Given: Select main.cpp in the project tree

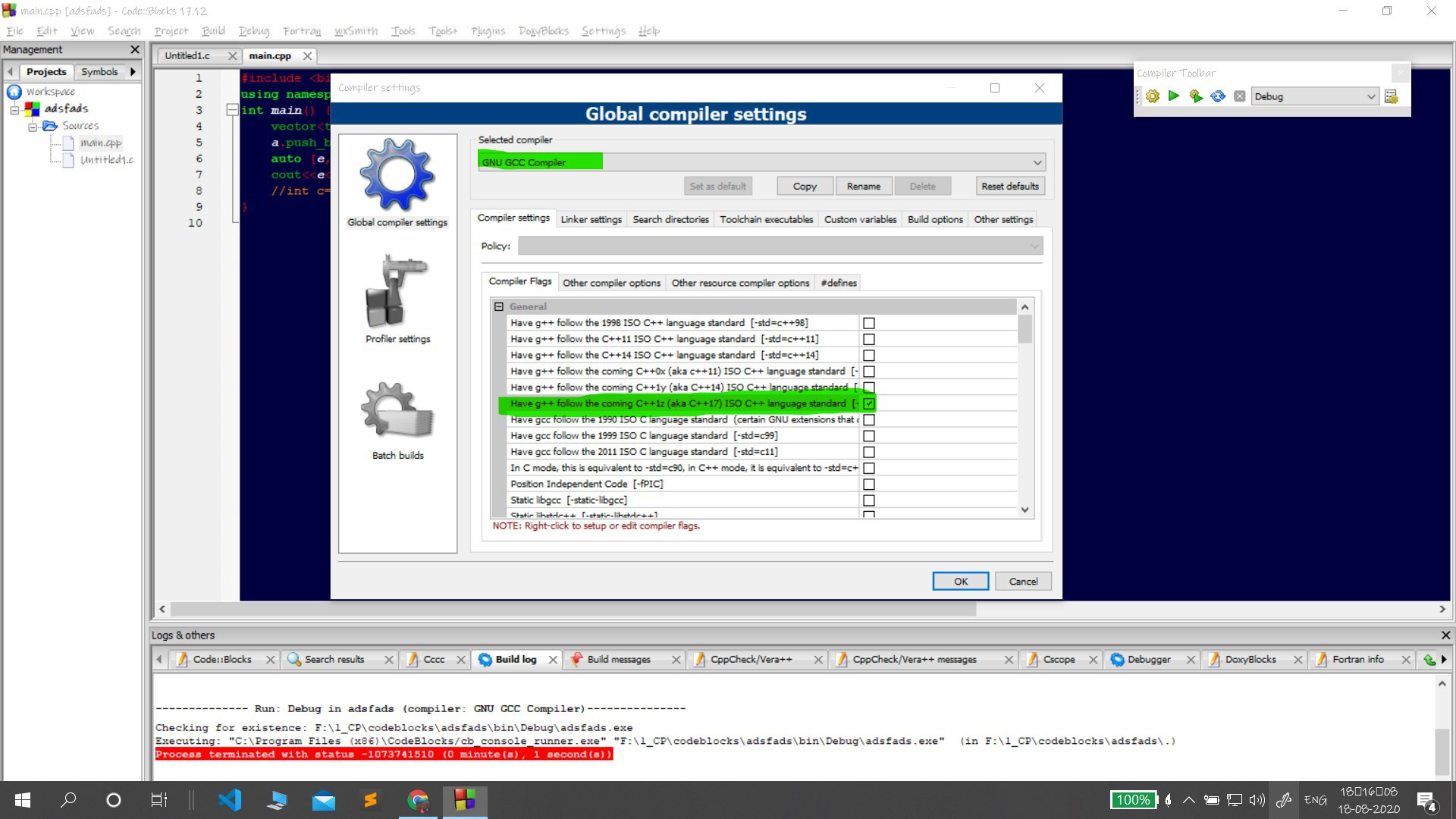Looking at the screenshot, I should point(101,143).
